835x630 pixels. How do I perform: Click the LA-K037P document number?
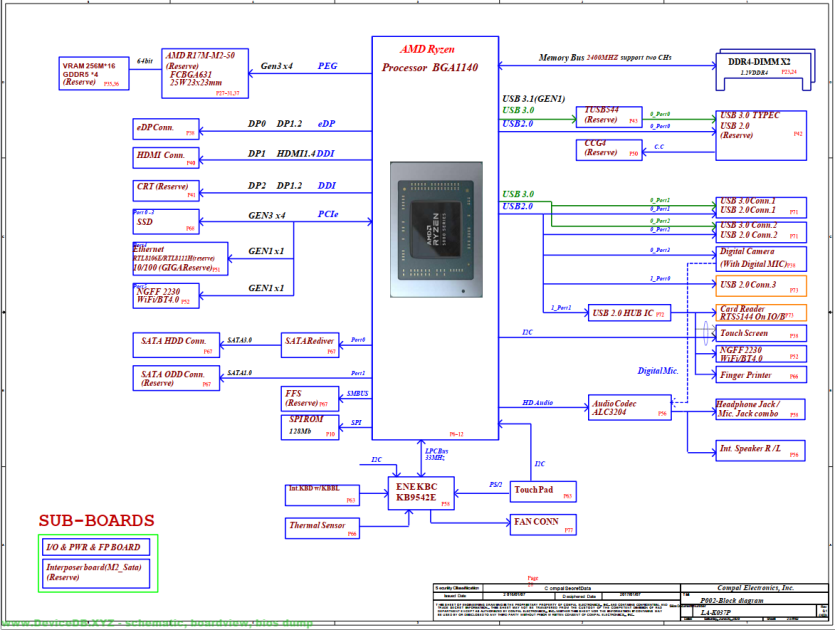point(715,612)
